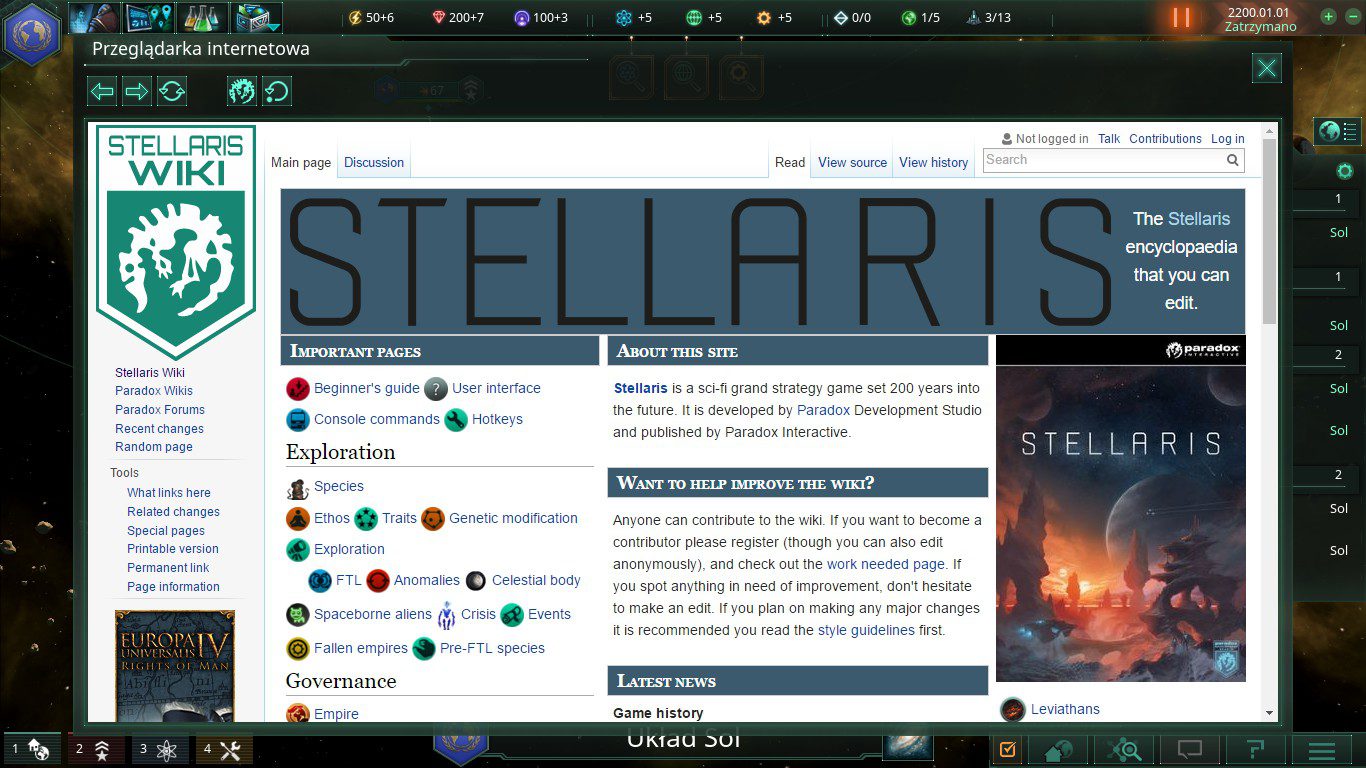1366x768 pixels.
Task: Click the Events icon
Action: click(x=512, y=615)
